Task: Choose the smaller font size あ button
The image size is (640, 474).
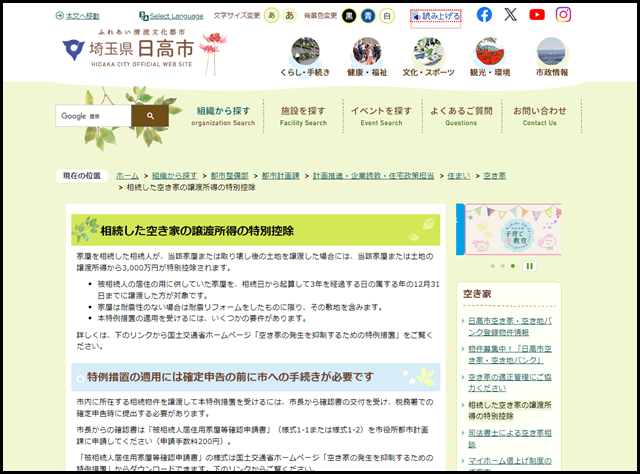Action: 271,16
